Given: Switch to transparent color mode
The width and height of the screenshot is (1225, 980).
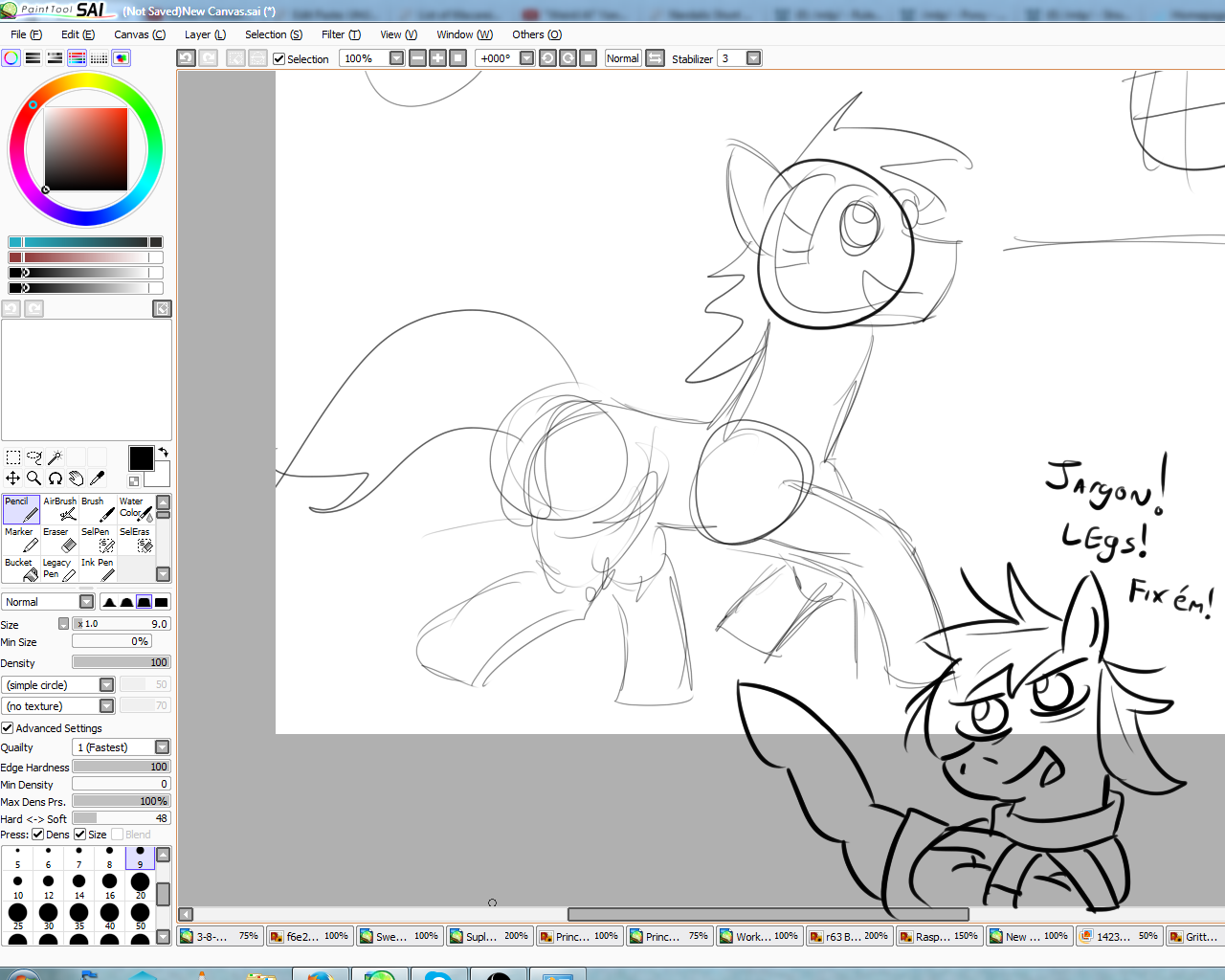Looking at the screenshot, I should [134, 481].
